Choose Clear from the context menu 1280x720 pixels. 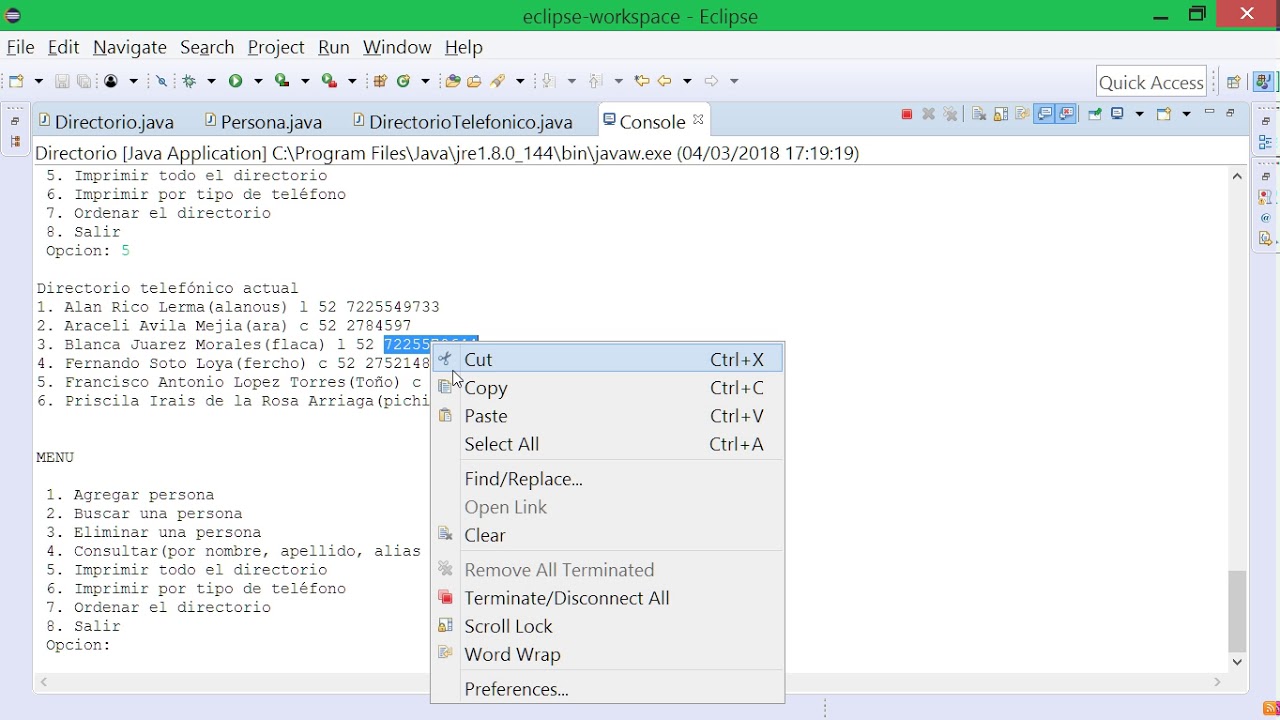[607, 535]
